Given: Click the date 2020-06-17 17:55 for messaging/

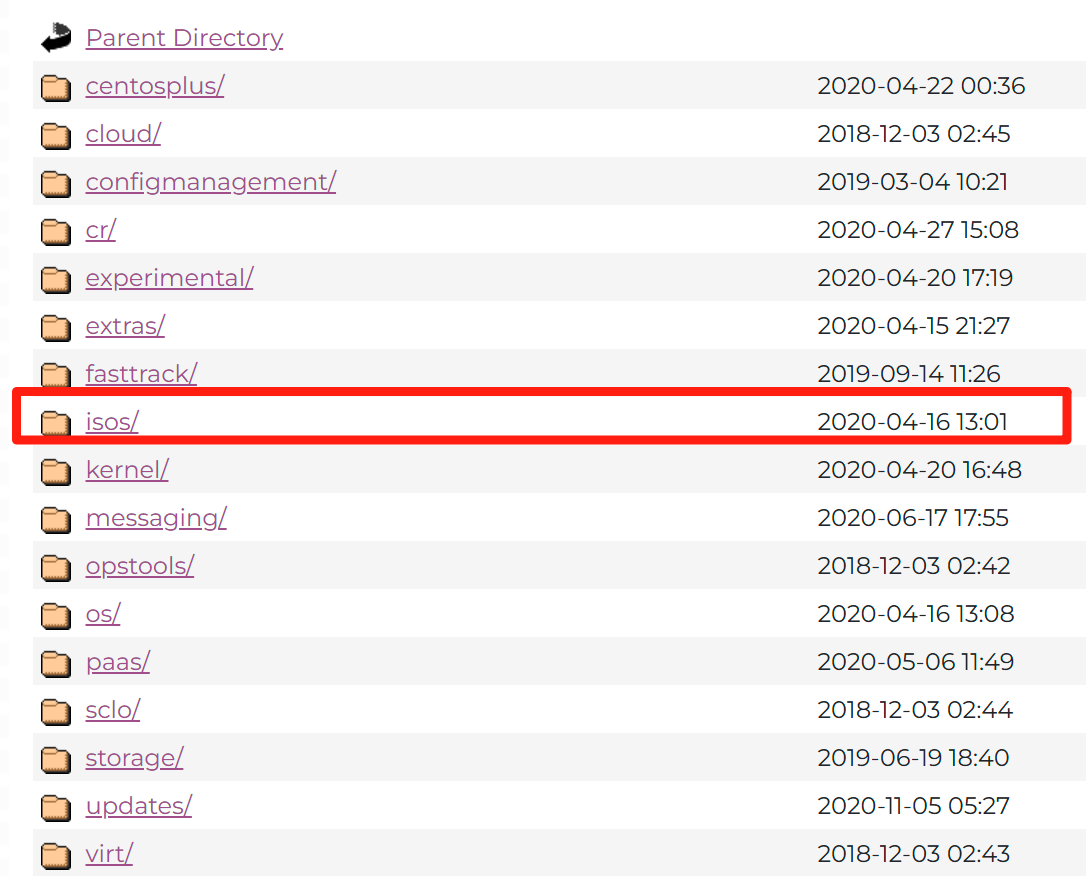Looking at the screenshot, I should (914, 518).
